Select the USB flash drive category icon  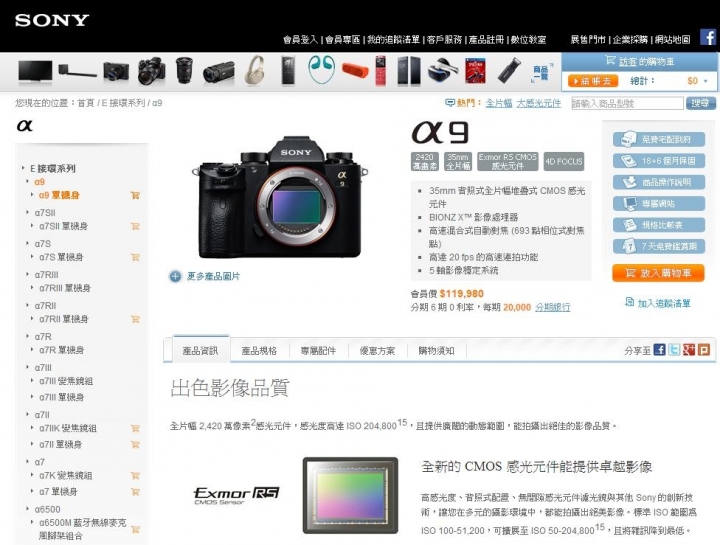(x=509, y=71)
